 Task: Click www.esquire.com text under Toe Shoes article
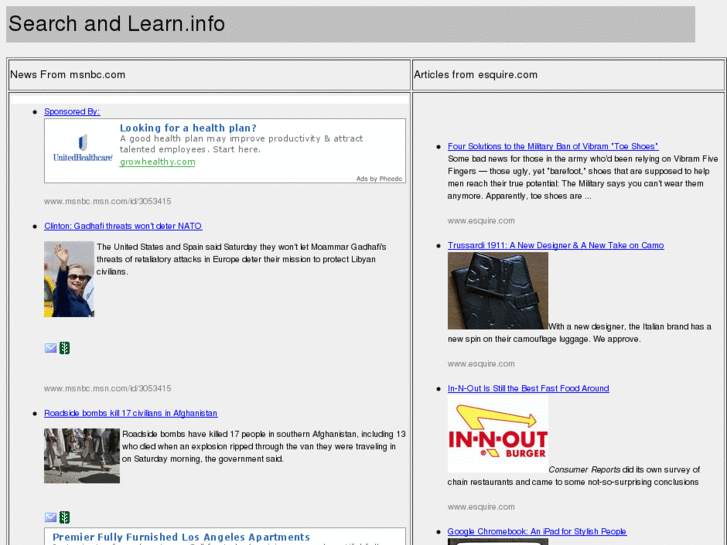tap(481, 221)
